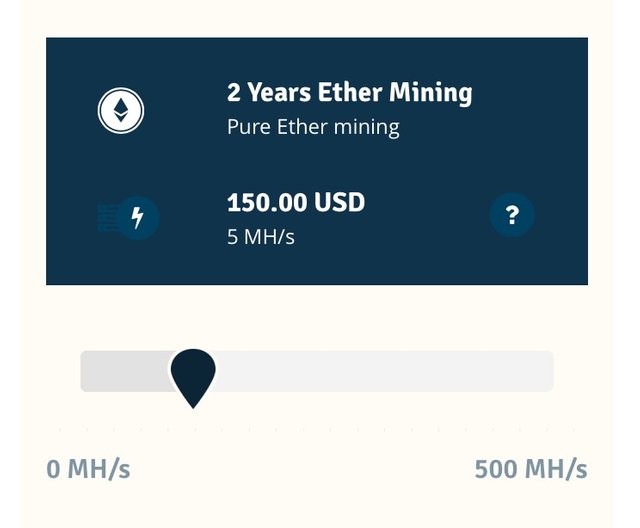Click the tick mark directly below the slider handle
Image resolution: width=640 pixels, height=528 pixels.
coord(194,430)
